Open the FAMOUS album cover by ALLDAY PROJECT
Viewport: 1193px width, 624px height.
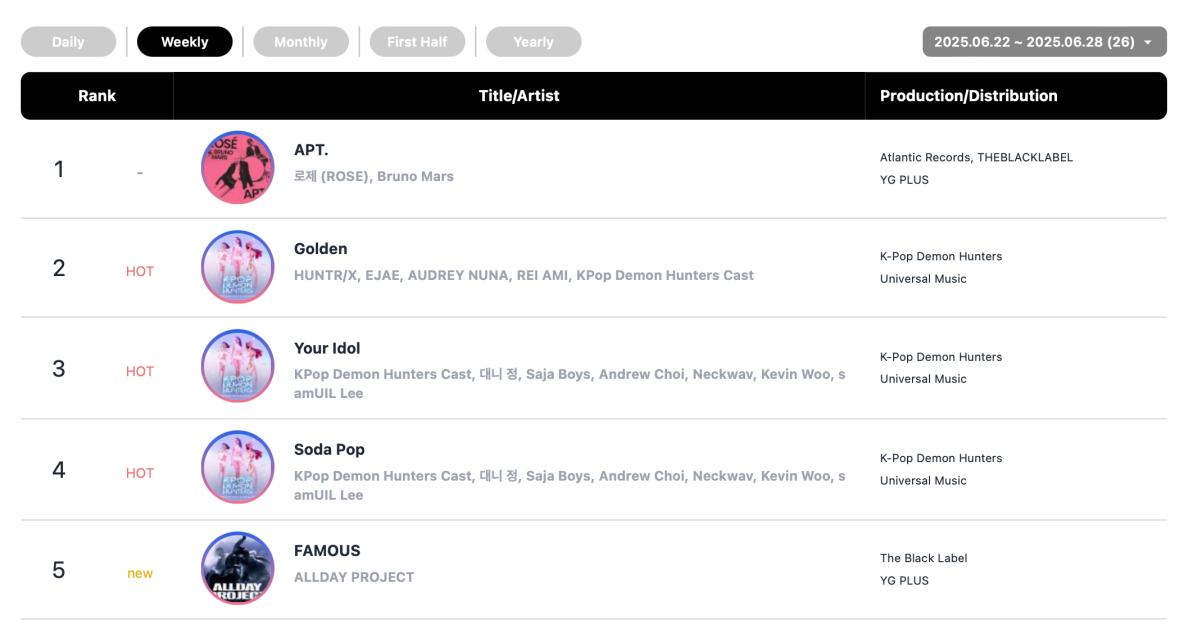[237, 568]
